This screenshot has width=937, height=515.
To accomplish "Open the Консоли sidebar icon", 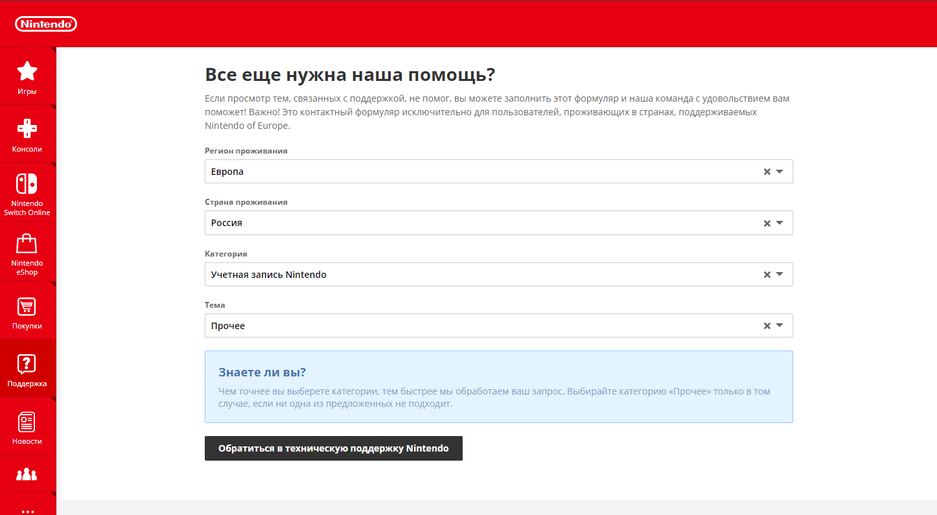I will pos(27,128).
